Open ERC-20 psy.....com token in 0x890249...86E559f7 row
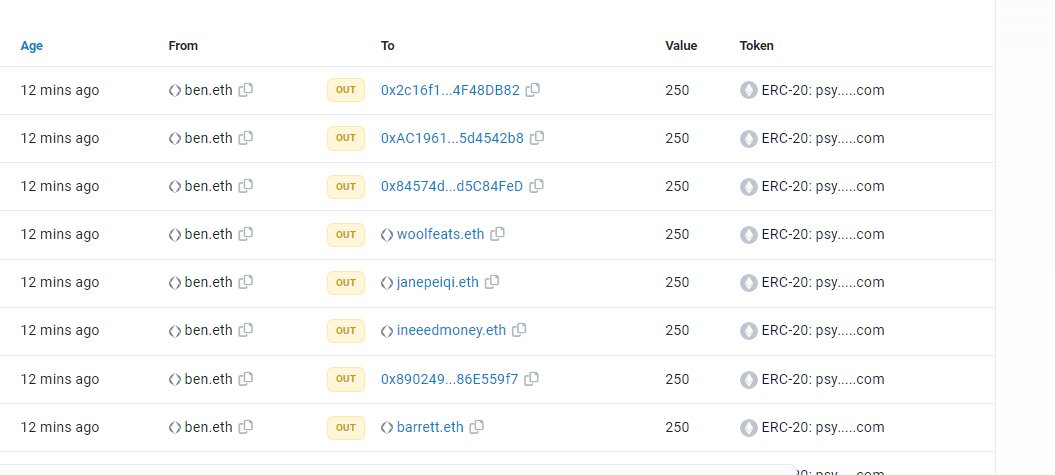Viewport: 1055px width, 475px height. coord(823,379)
